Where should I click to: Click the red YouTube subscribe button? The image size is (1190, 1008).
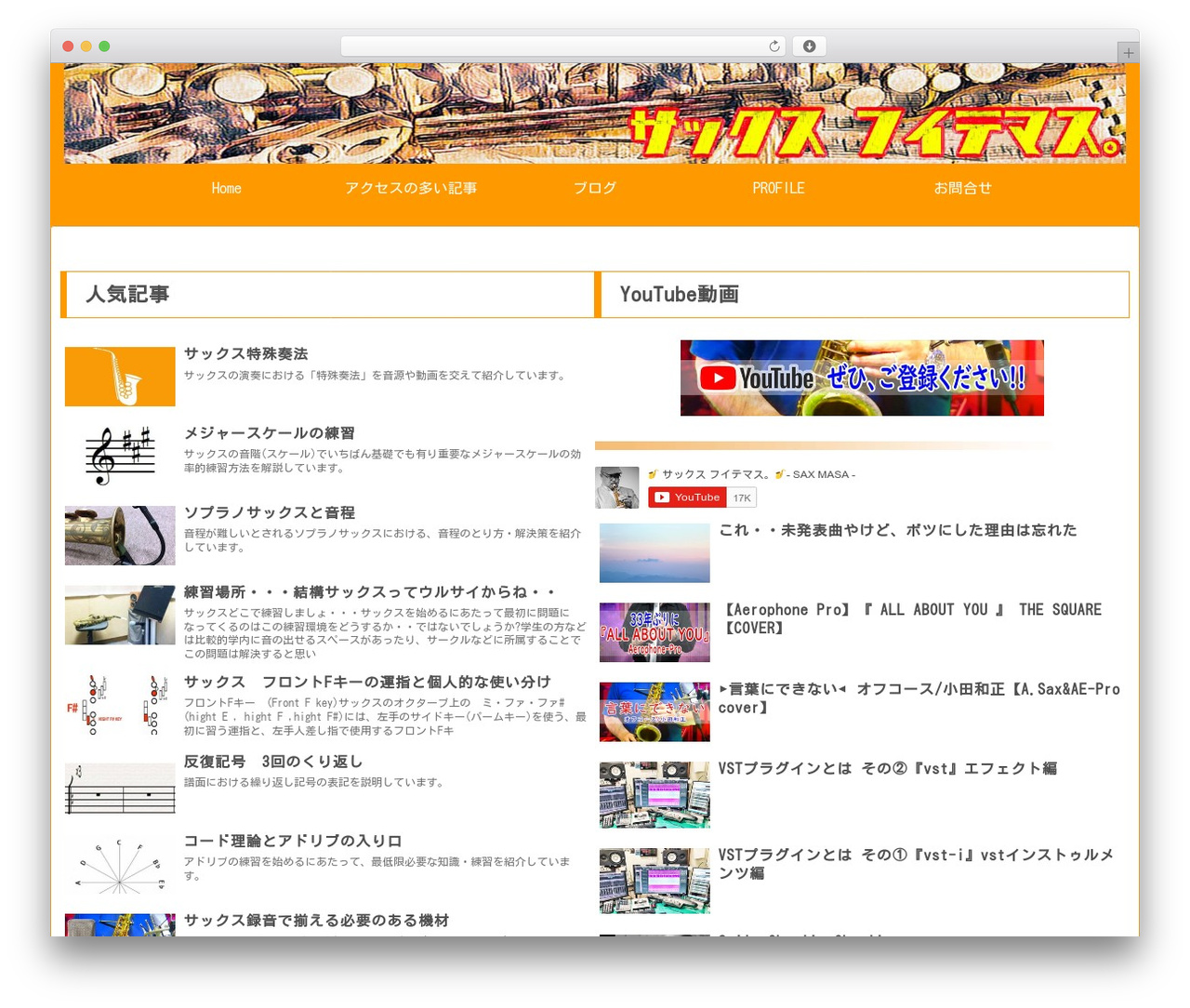(687, 497)
